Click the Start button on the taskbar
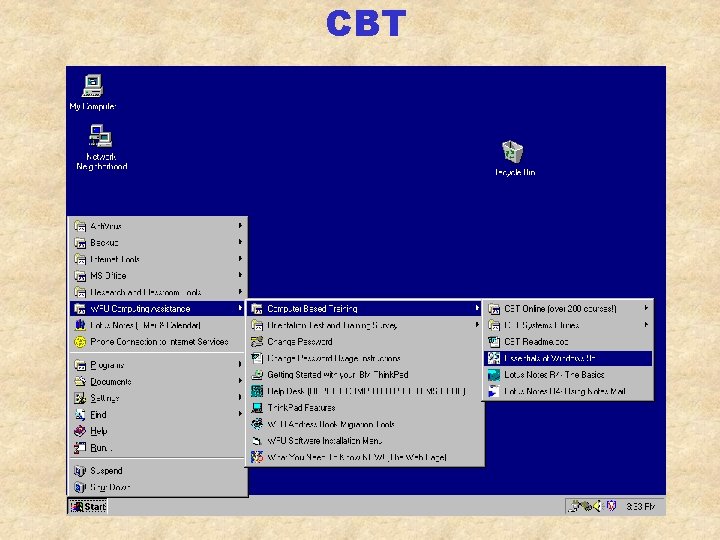This screenshot has width=720, height=540. (x=88, y=506)
